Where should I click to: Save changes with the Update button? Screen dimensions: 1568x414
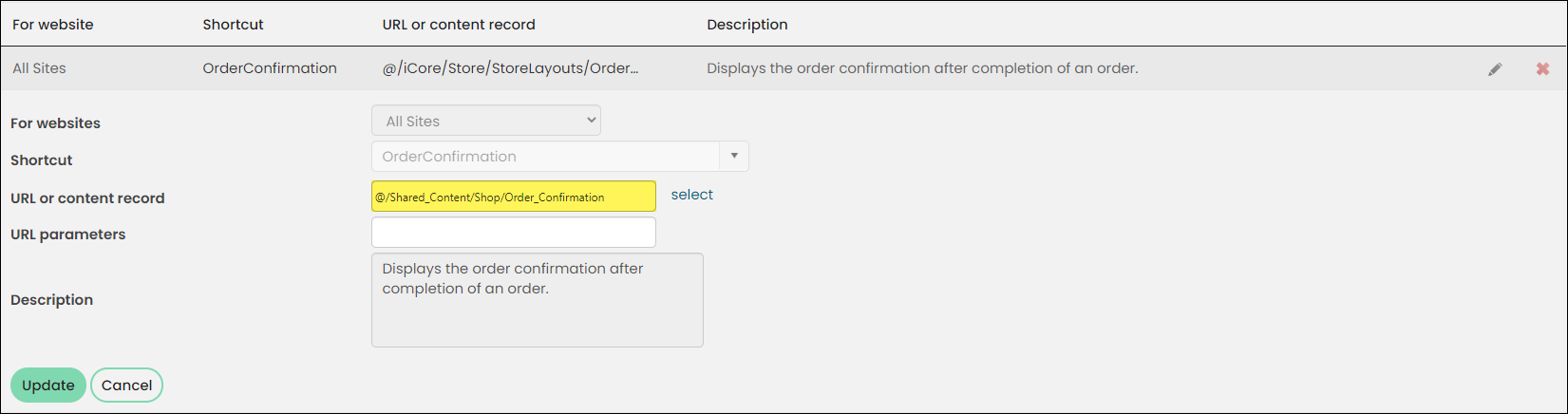(x=48, y=386)
